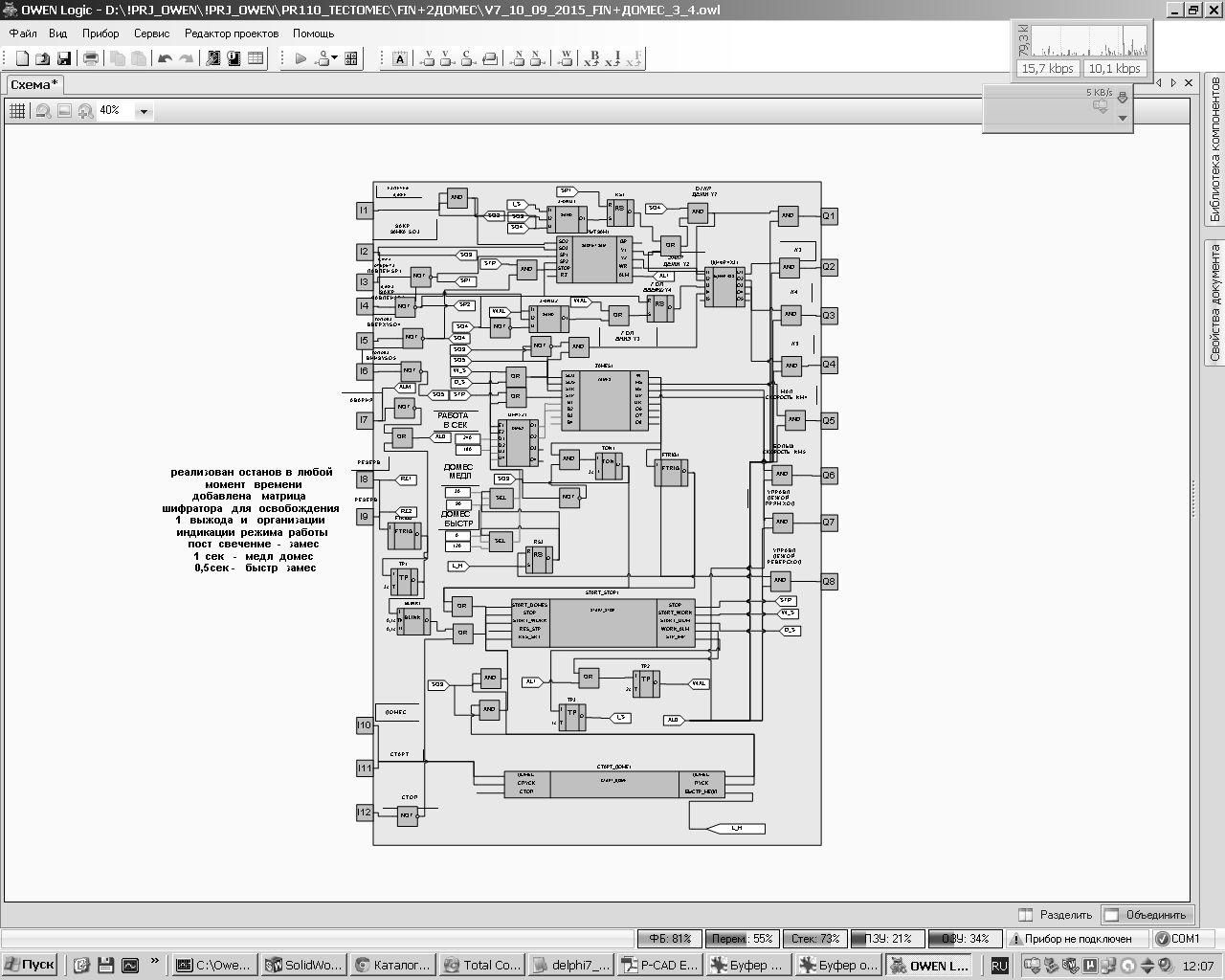Click the Save diskette icon

(64, 58)
